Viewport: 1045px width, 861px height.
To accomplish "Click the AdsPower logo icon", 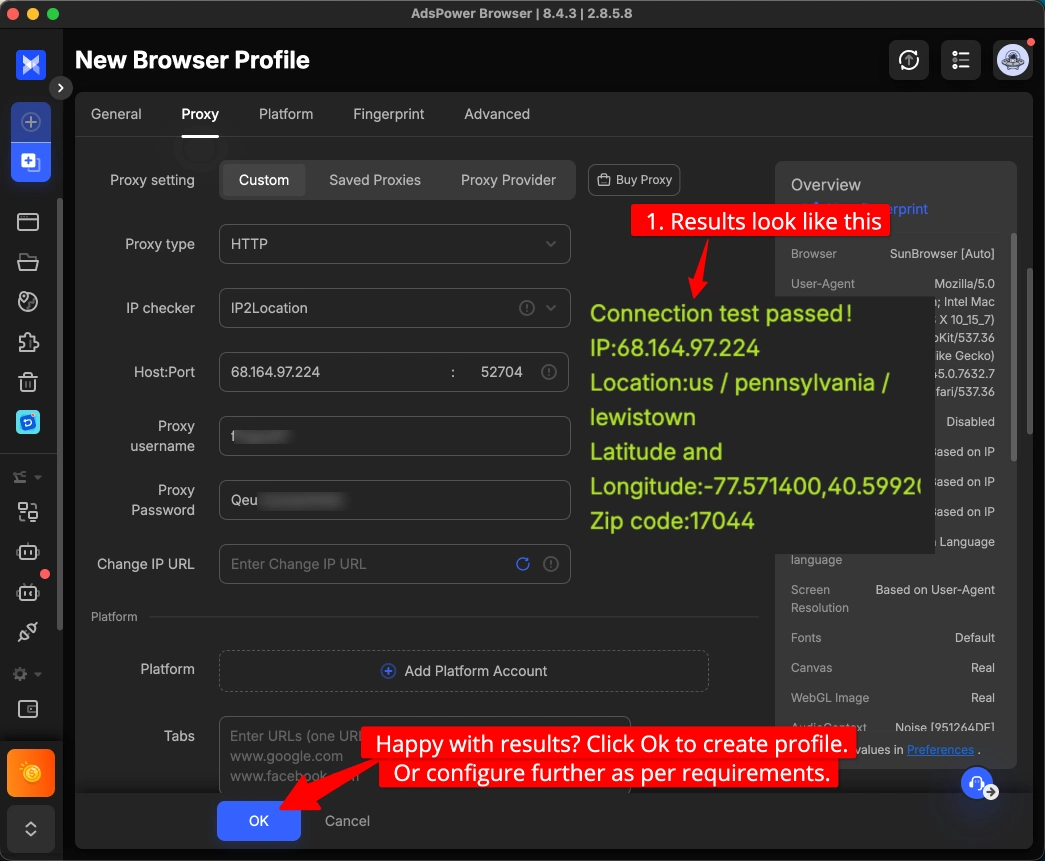I will [x=31, y=65].
